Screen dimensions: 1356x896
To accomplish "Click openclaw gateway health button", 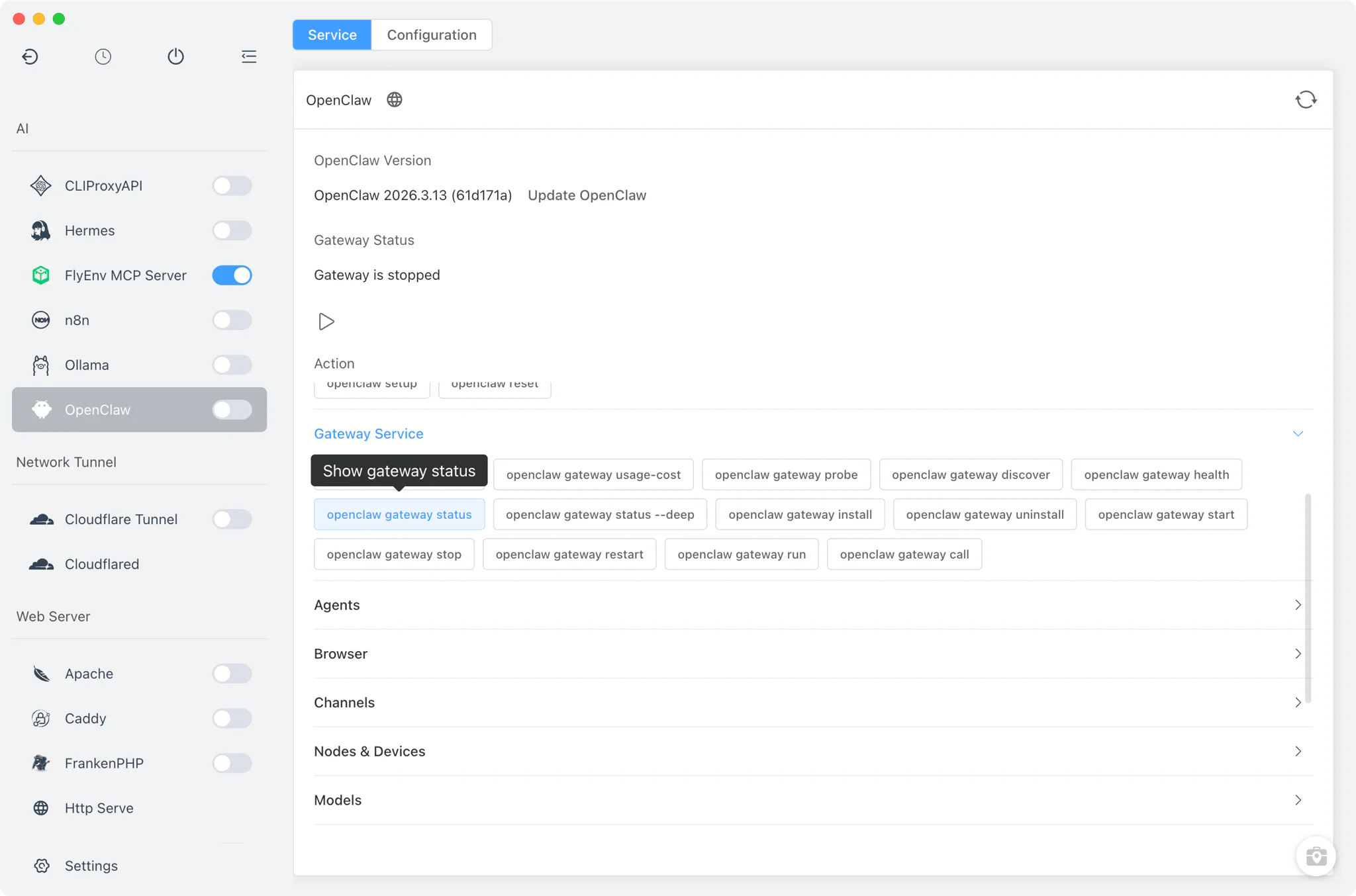I will tap(1156, 474).
